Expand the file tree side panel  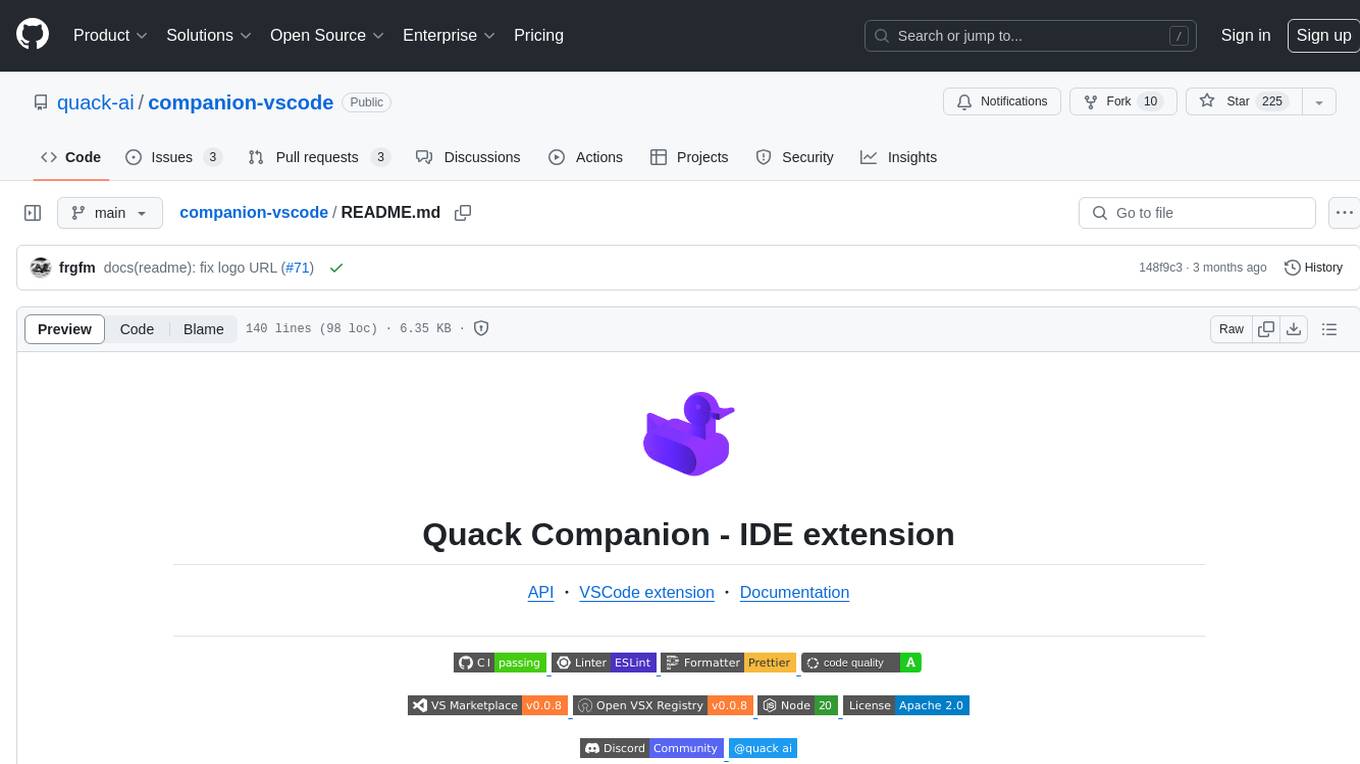point(32,213)
